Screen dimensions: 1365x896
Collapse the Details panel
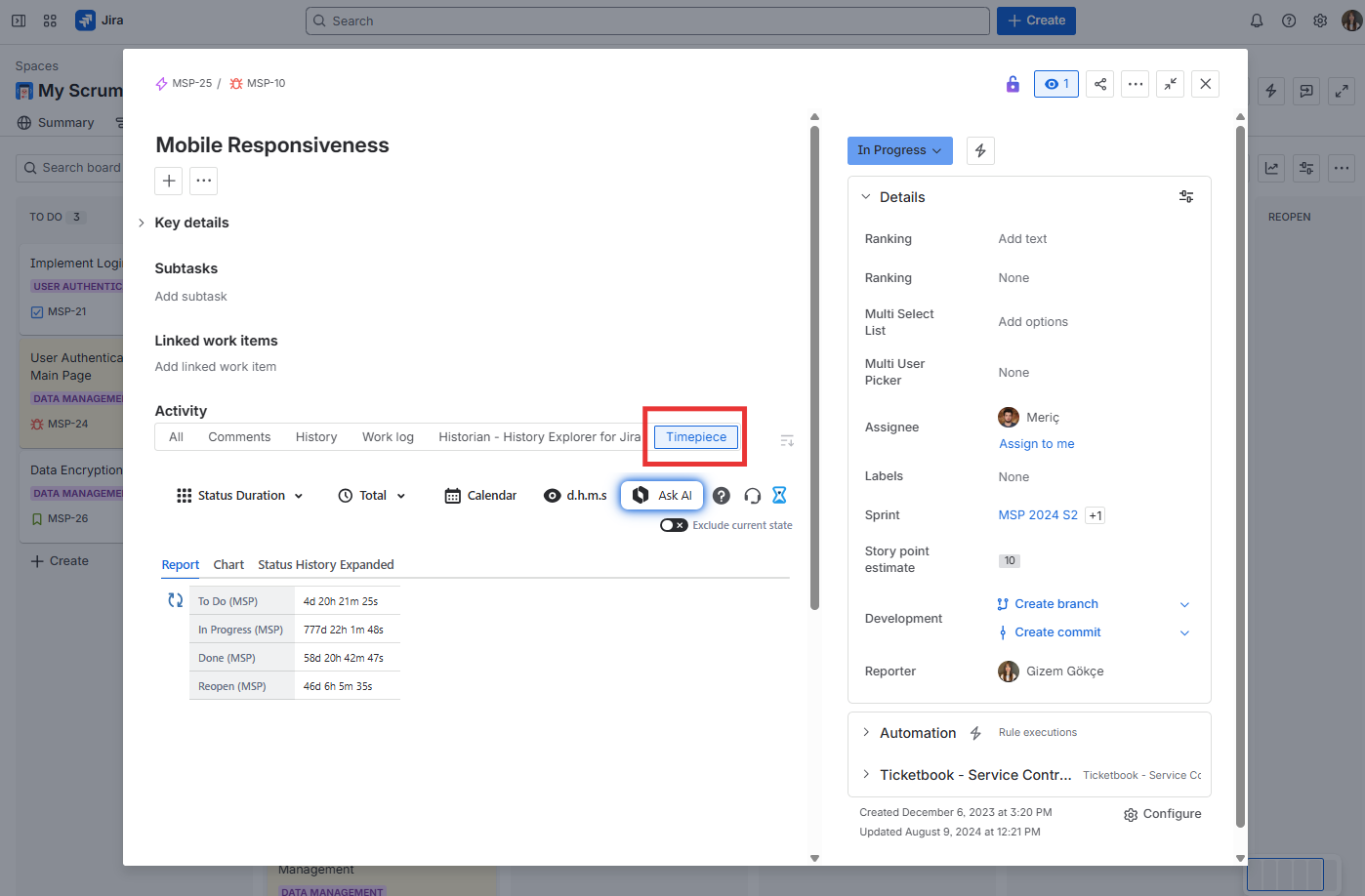pyautogui.click(x=865, y=196)
